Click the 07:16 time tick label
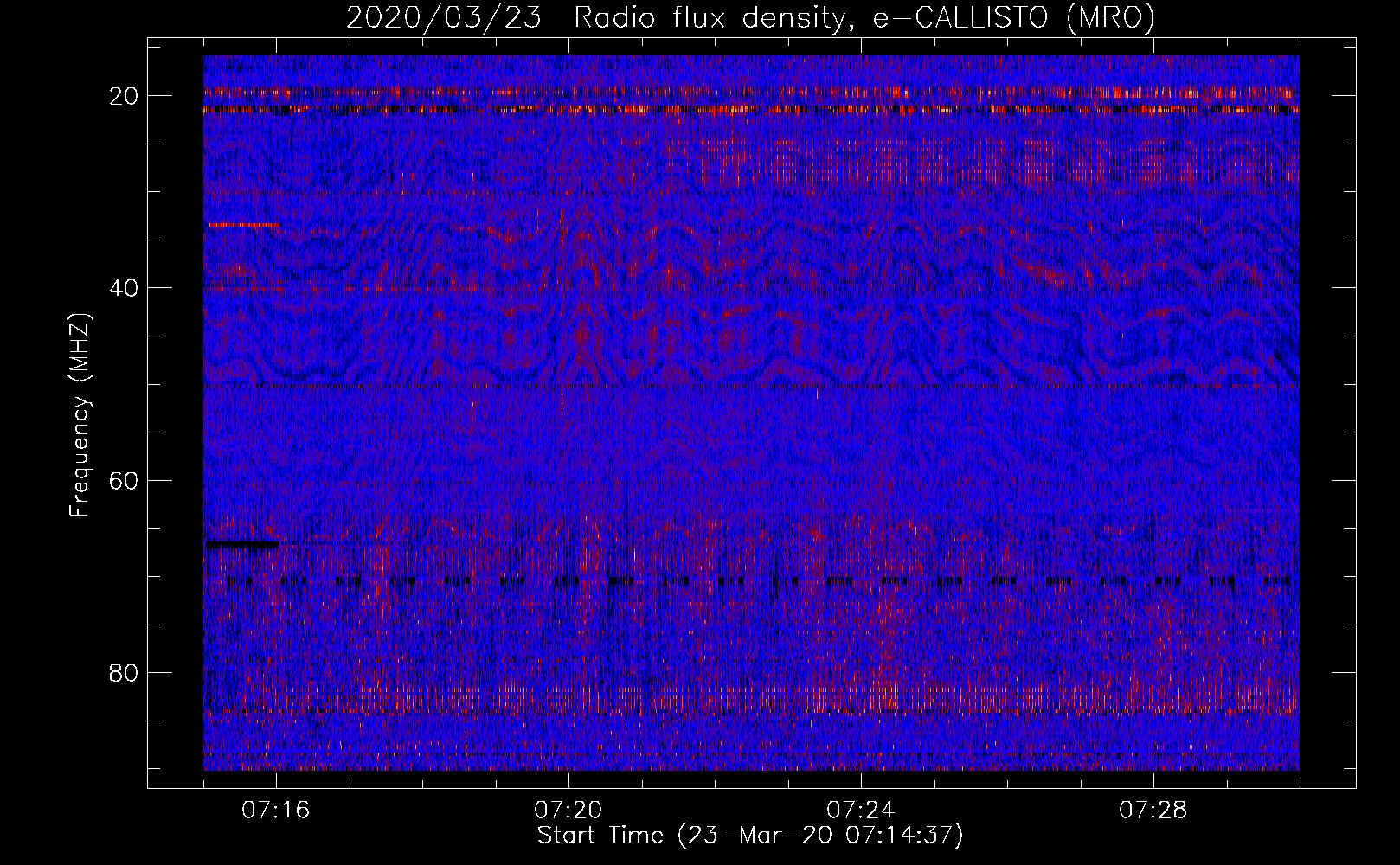 (276, 811)
